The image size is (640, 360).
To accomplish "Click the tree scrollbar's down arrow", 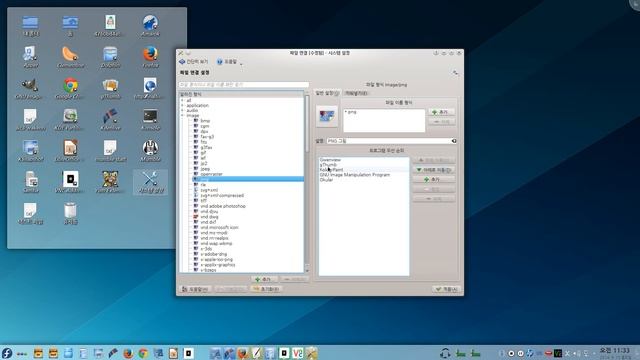I will tap(307, 271).
